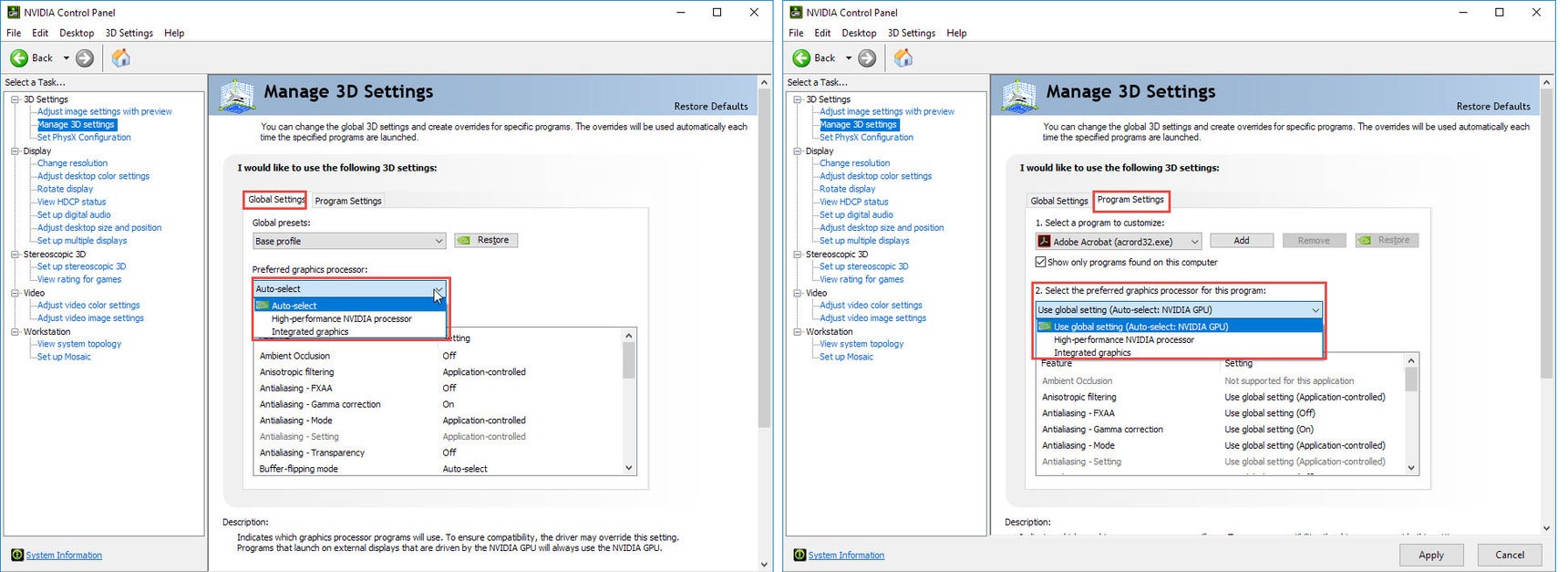The image size is (1568, 572).
Task: Open Adjust image settings with preview, left window
Action: coord(104,111)
